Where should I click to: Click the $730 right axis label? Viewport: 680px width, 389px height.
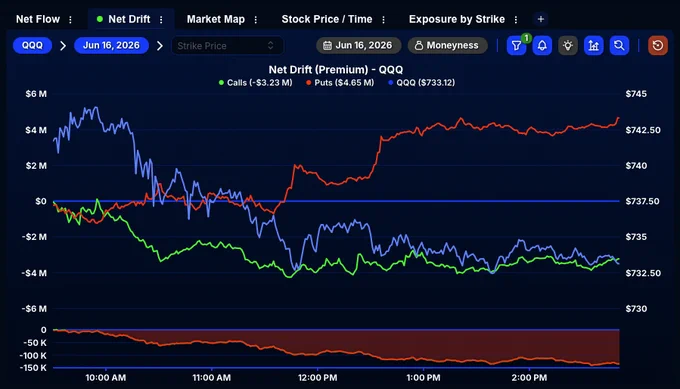(636, 309)
